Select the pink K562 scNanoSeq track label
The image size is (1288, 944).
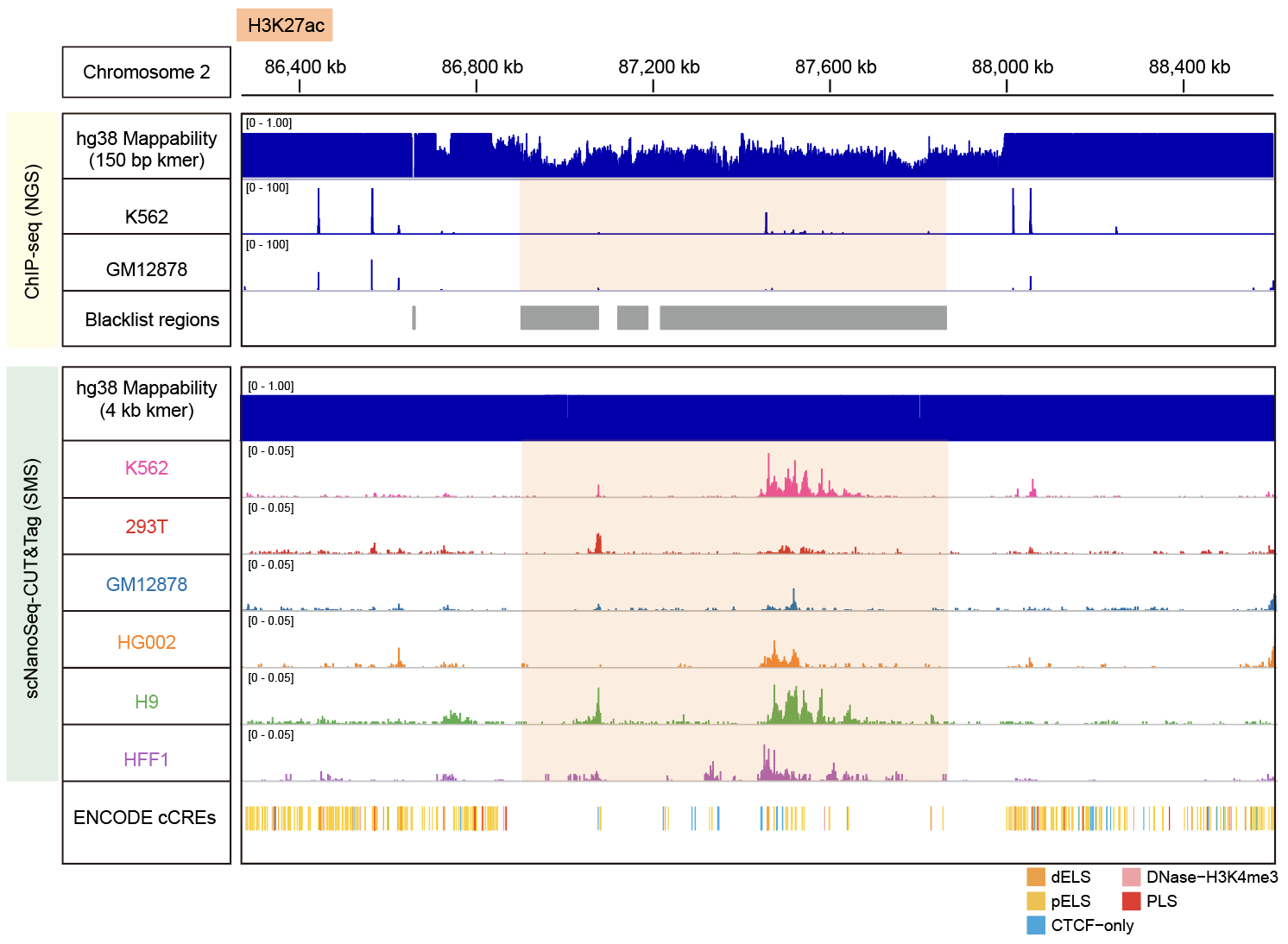point(146,469)
